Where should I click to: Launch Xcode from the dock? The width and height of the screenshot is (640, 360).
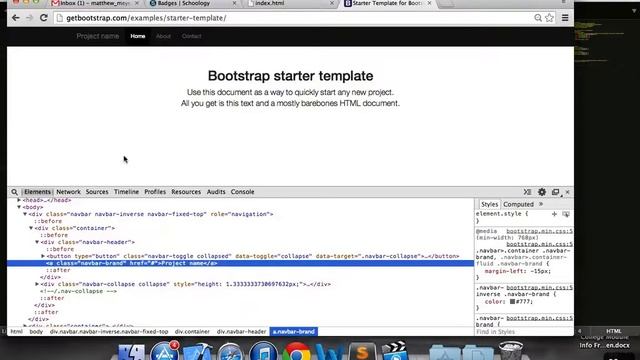pos(197,353)
